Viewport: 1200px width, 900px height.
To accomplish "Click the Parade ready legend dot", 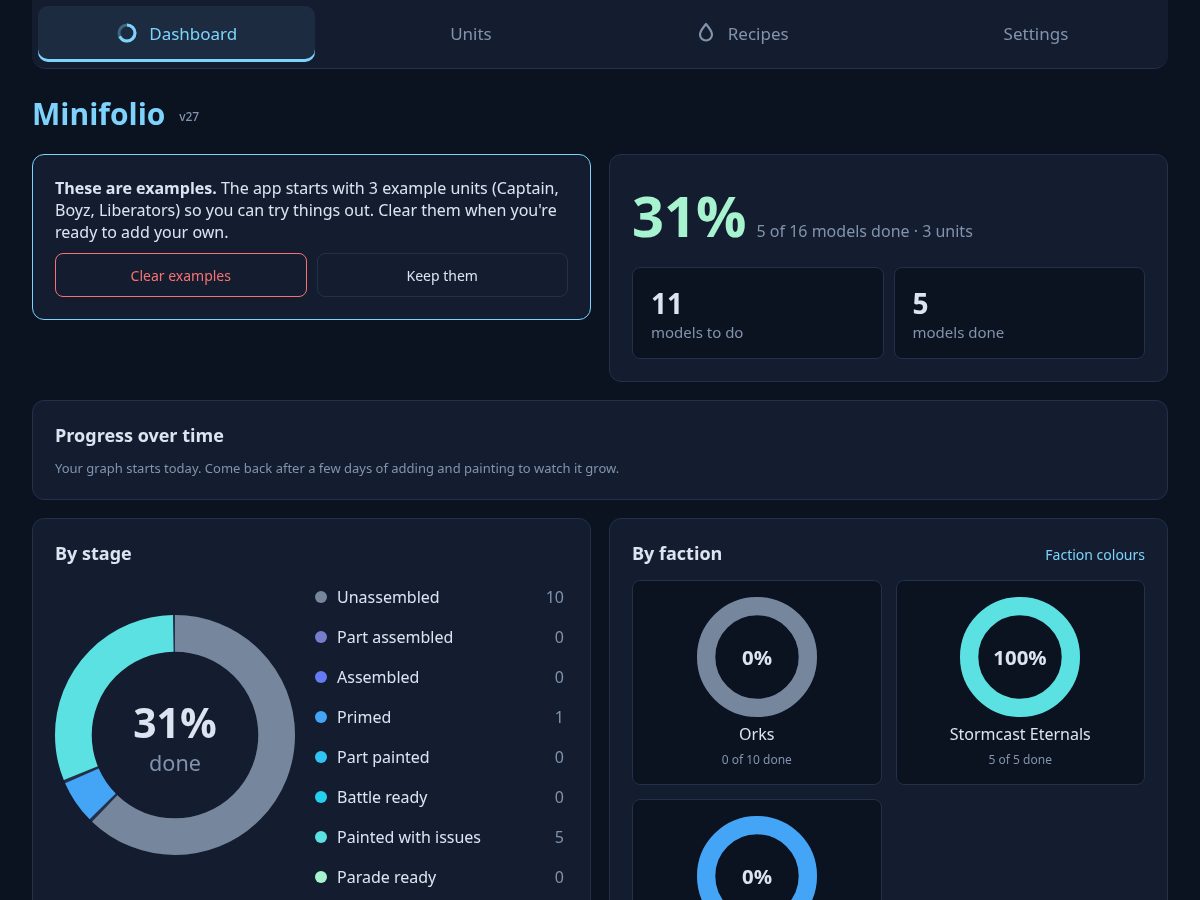I will 321,877.
